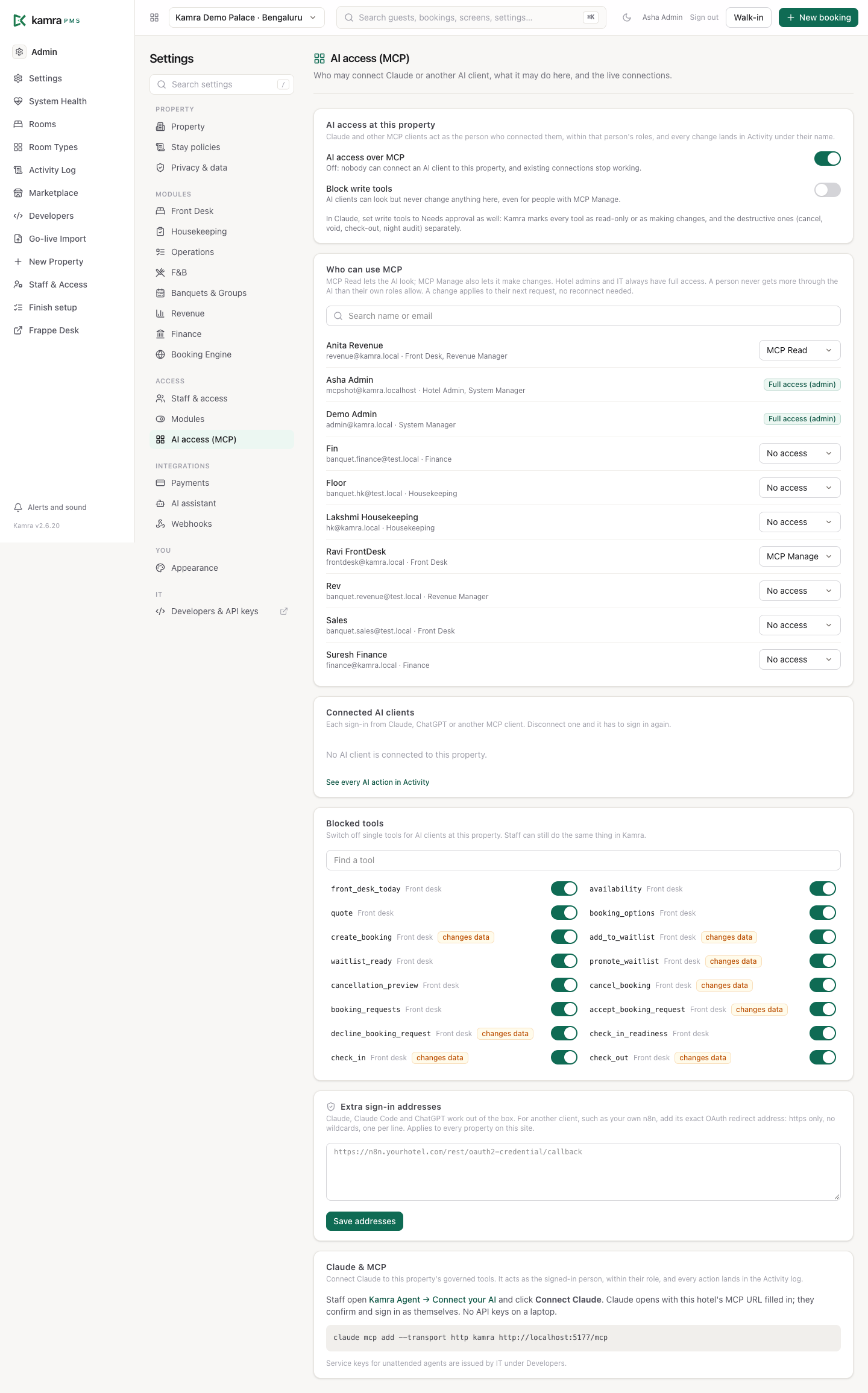Open See every AI action in Activity link
This screenshot has height=1393, width=868.
point(378,782)
